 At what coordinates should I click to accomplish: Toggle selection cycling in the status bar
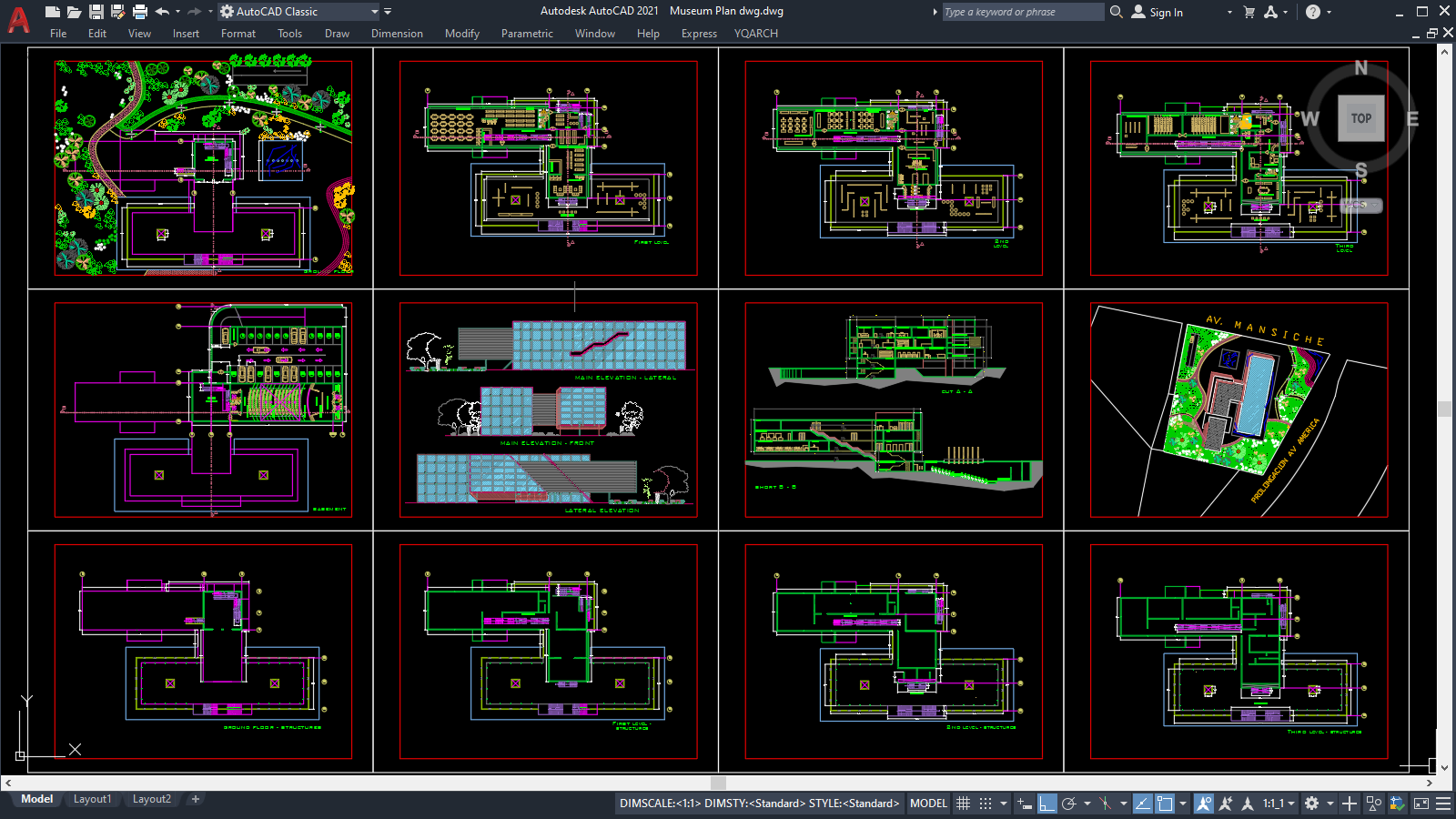(1350, 804)
